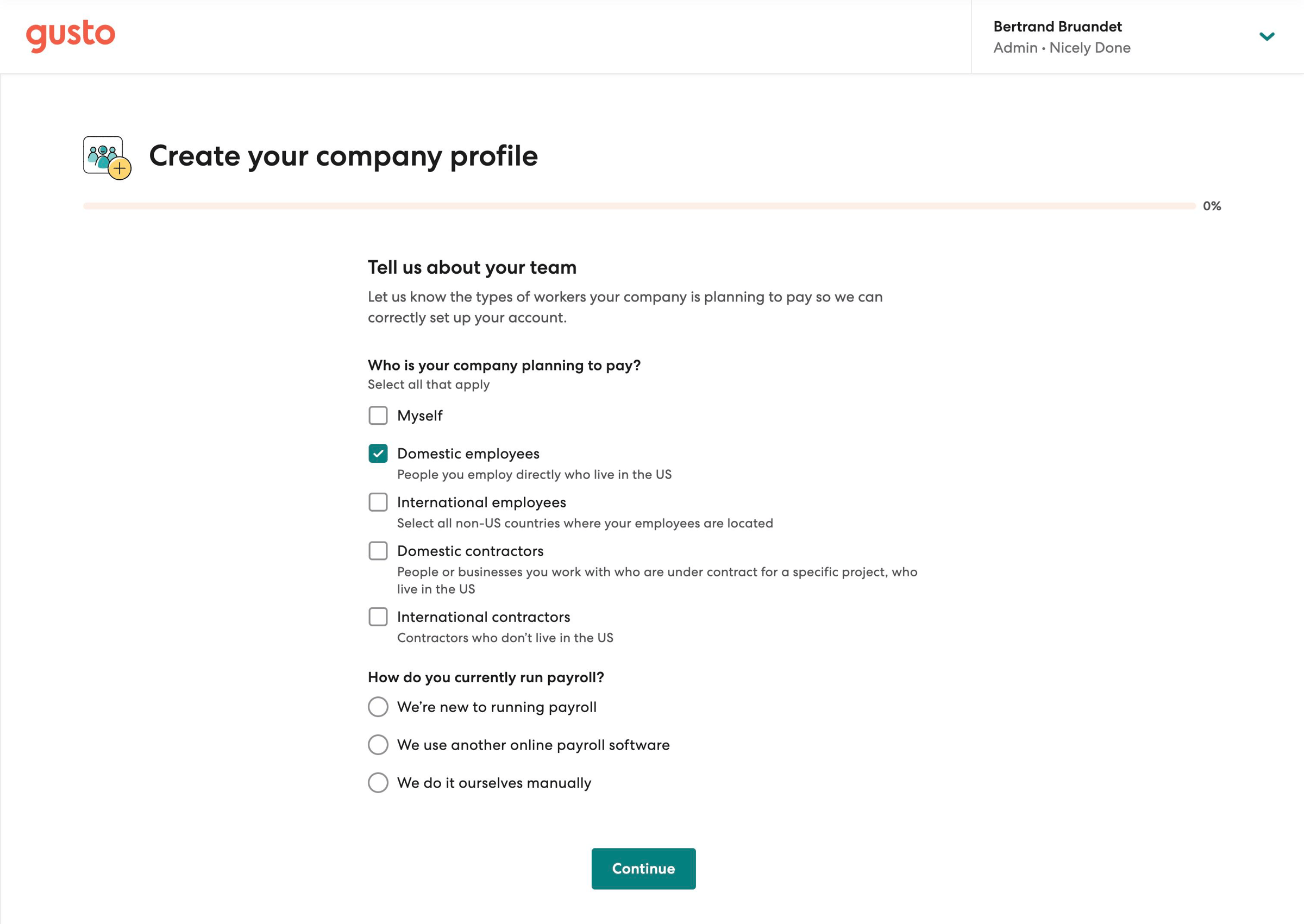The image size is (1304, 924).
Task: Click the Gusto logo
Action: click(x=71, y=36)
